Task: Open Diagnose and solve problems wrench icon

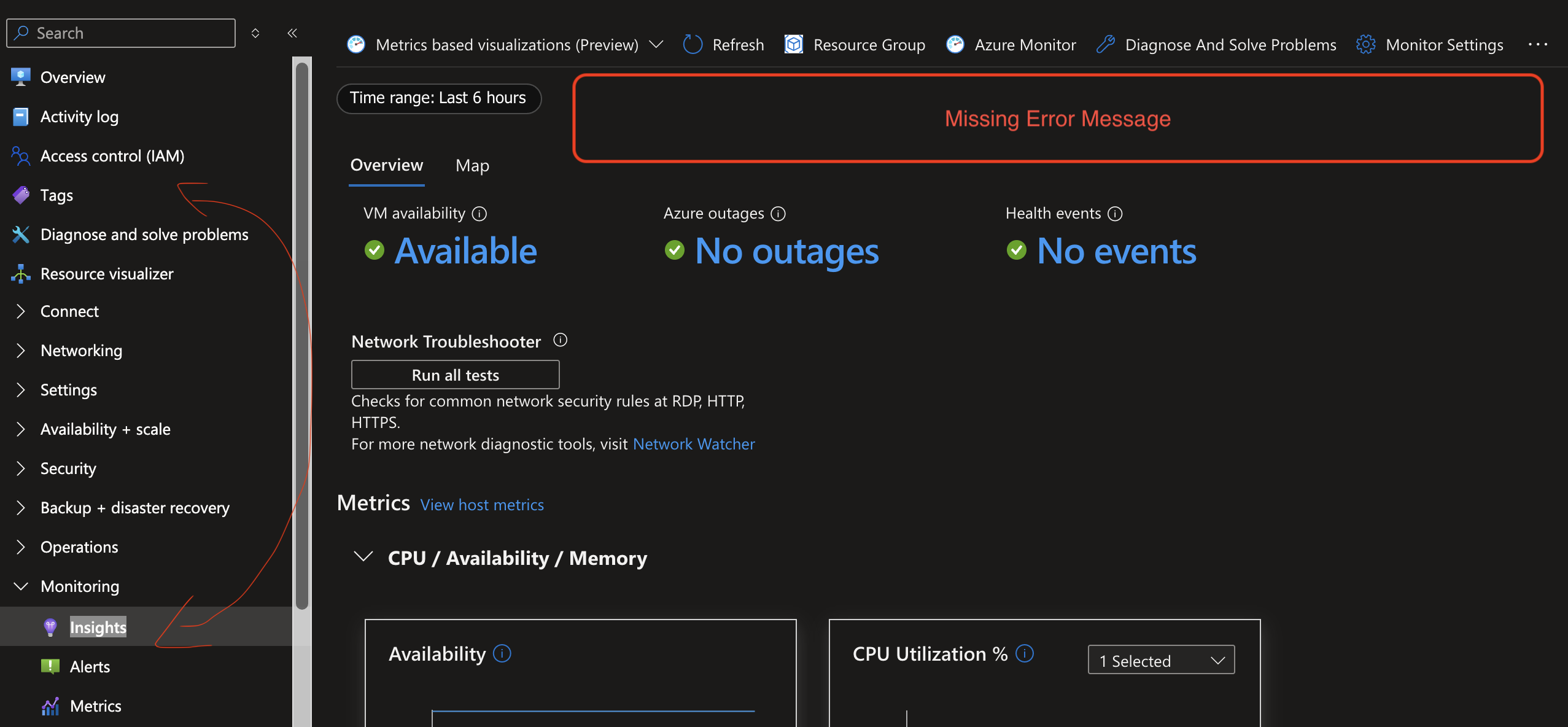Action: pyautogui.click(x=20, y=234)
